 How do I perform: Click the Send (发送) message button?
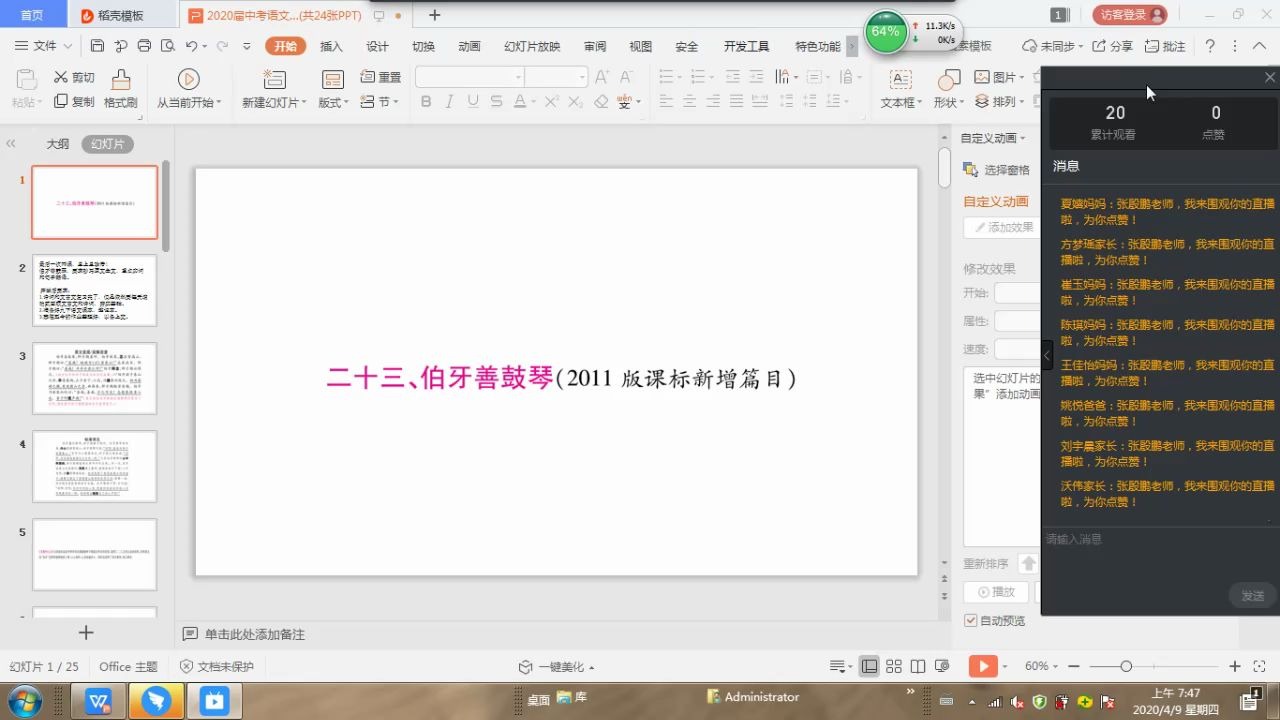(x=1252, y=595)
